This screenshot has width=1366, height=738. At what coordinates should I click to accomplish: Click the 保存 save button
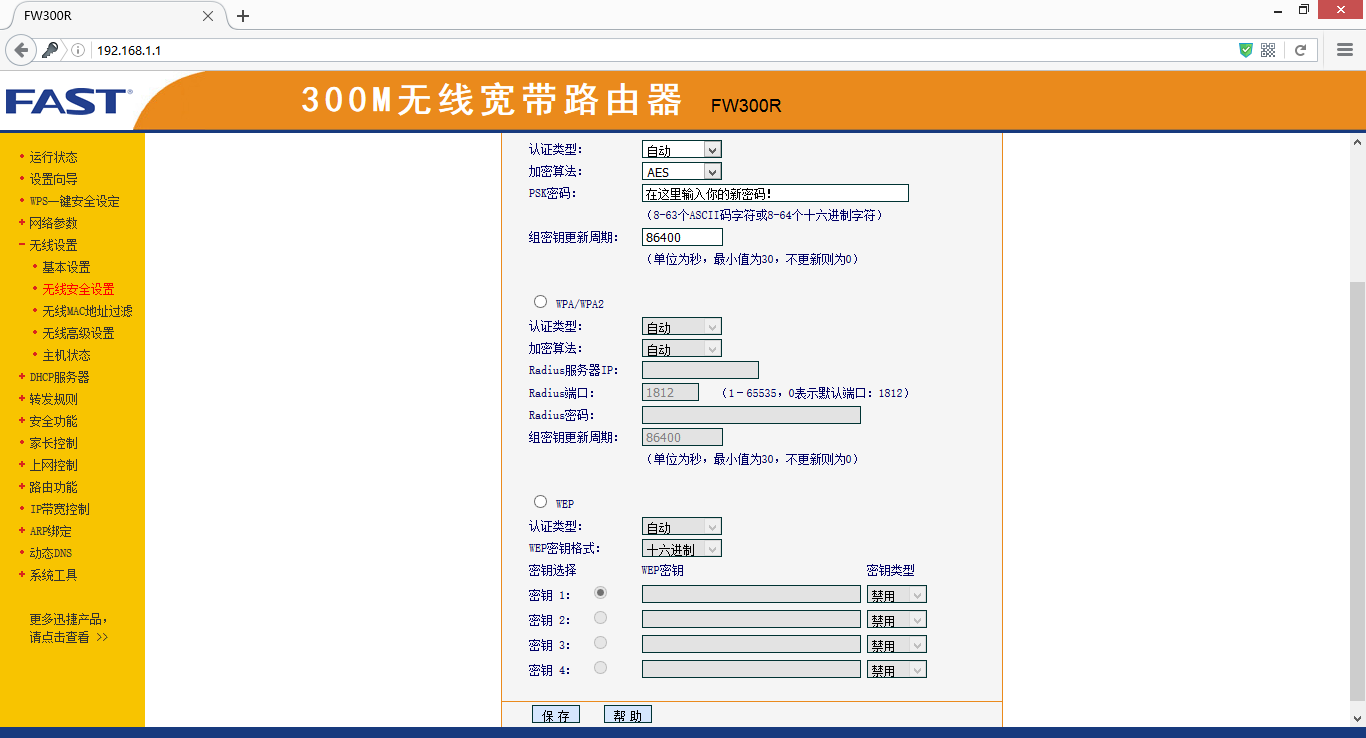556,715
